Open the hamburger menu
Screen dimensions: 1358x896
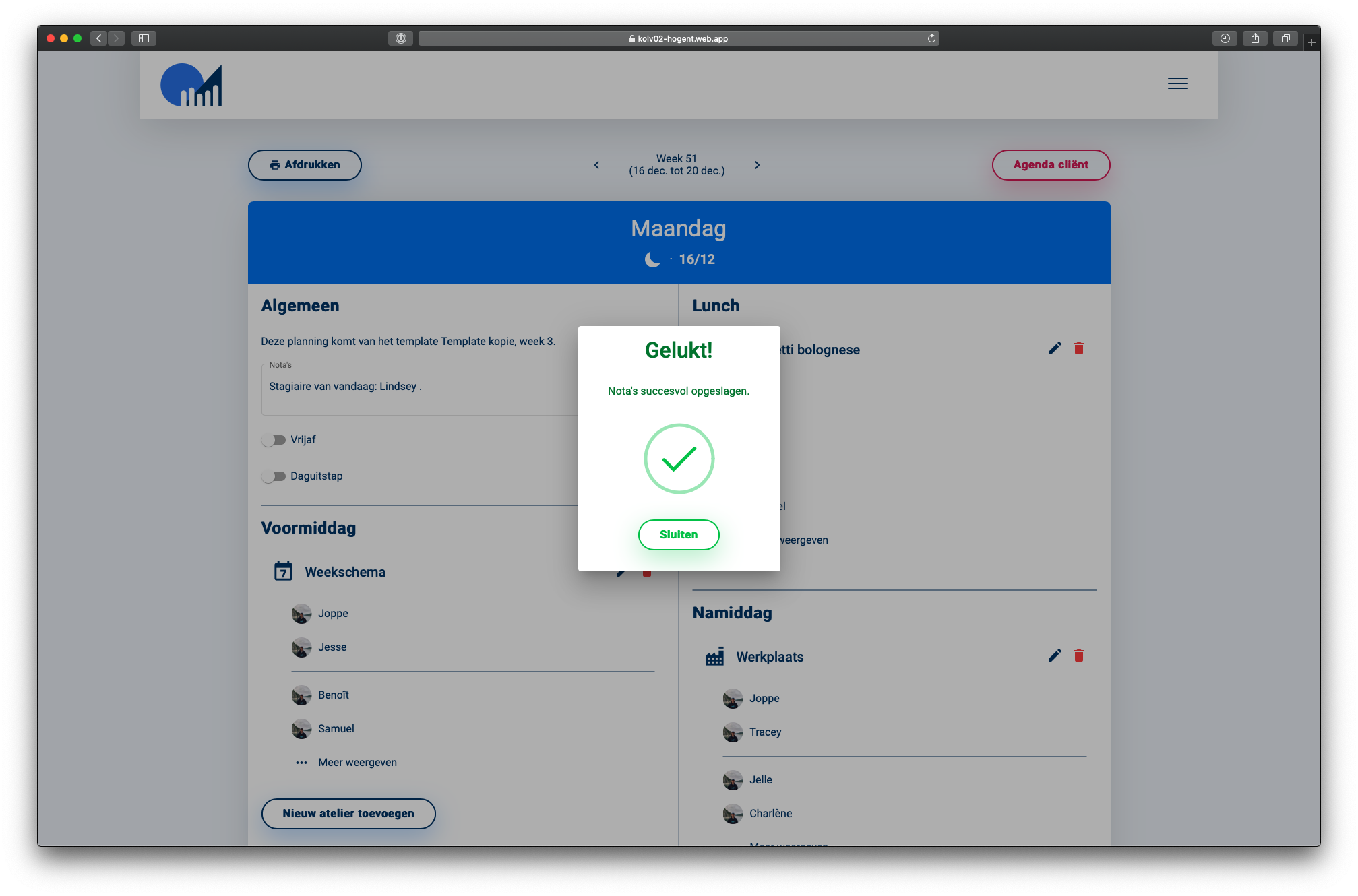(1177, 84)
